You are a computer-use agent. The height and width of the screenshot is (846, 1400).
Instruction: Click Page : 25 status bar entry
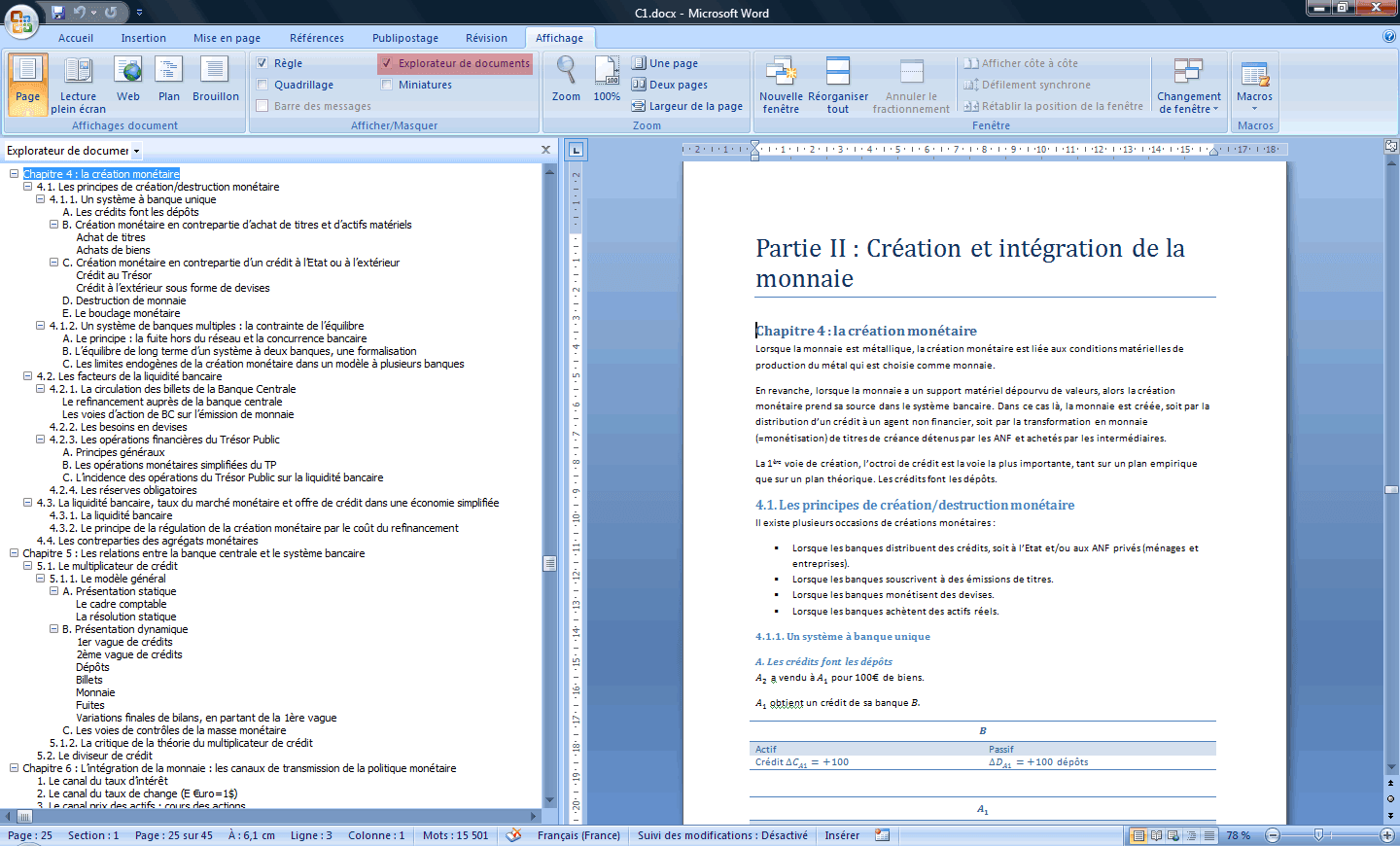pyautogui.click(x=30, y=835)
